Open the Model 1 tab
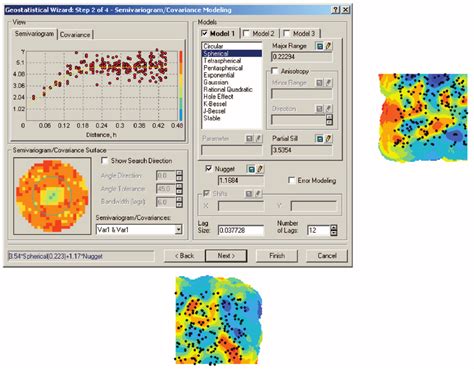The image size is (474, 369). (x=219, y=33)
